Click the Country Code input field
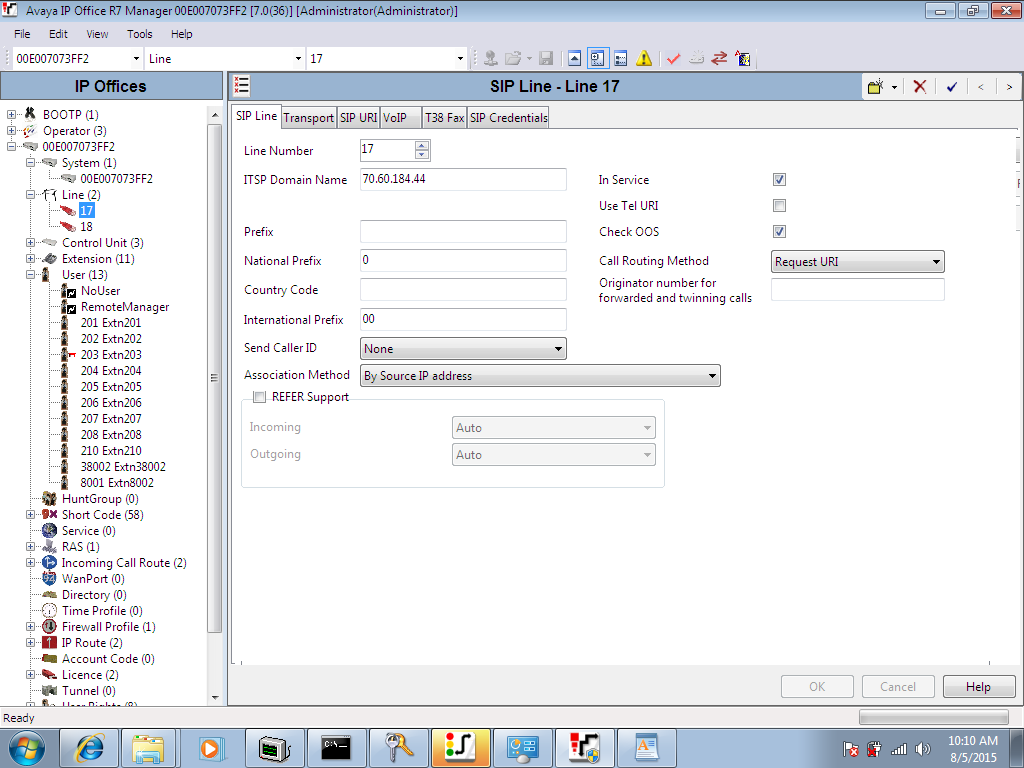Image resolution: width=1024 pixels, height=768 pixels. tap(463, 290)
